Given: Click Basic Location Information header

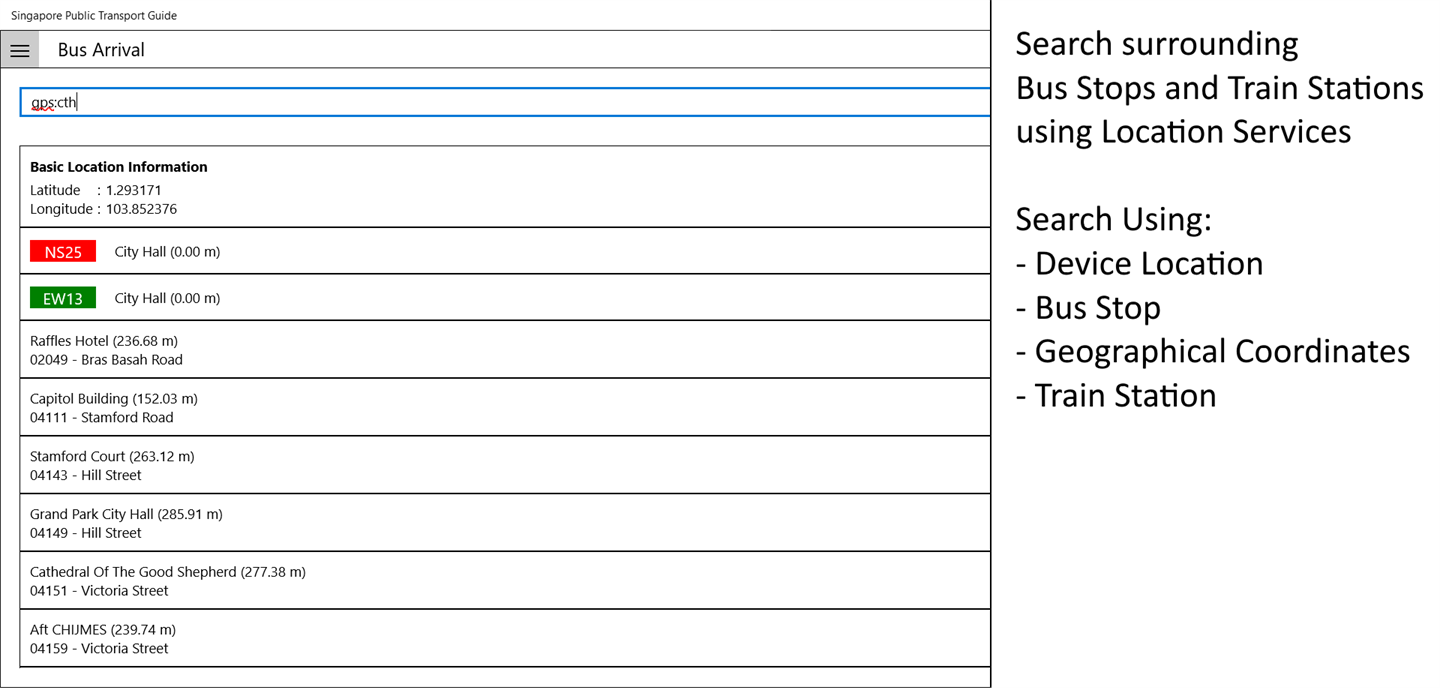Looking at the screenshot, I should [119, 167].
